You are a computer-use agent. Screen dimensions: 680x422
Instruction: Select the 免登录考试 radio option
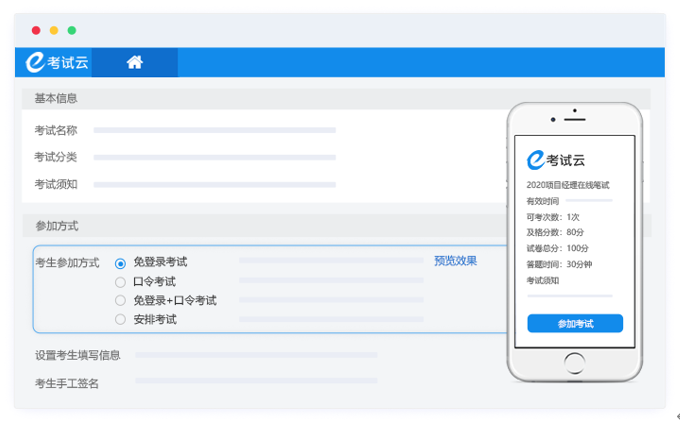click(x=121, y=263)
